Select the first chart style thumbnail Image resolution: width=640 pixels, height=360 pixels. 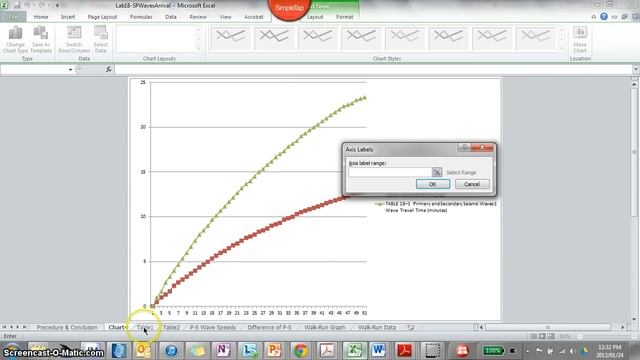click(x=230, y=38)
